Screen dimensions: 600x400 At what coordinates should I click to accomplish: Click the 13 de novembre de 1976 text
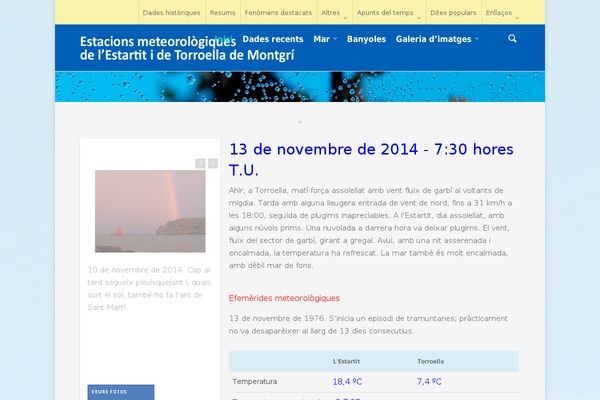click(368, 325)
